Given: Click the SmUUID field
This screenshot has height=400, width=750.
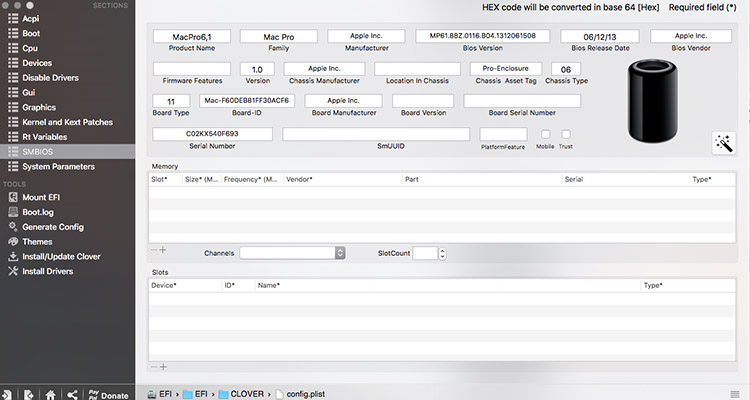Looking at the screenshot, I should point(376,134).
